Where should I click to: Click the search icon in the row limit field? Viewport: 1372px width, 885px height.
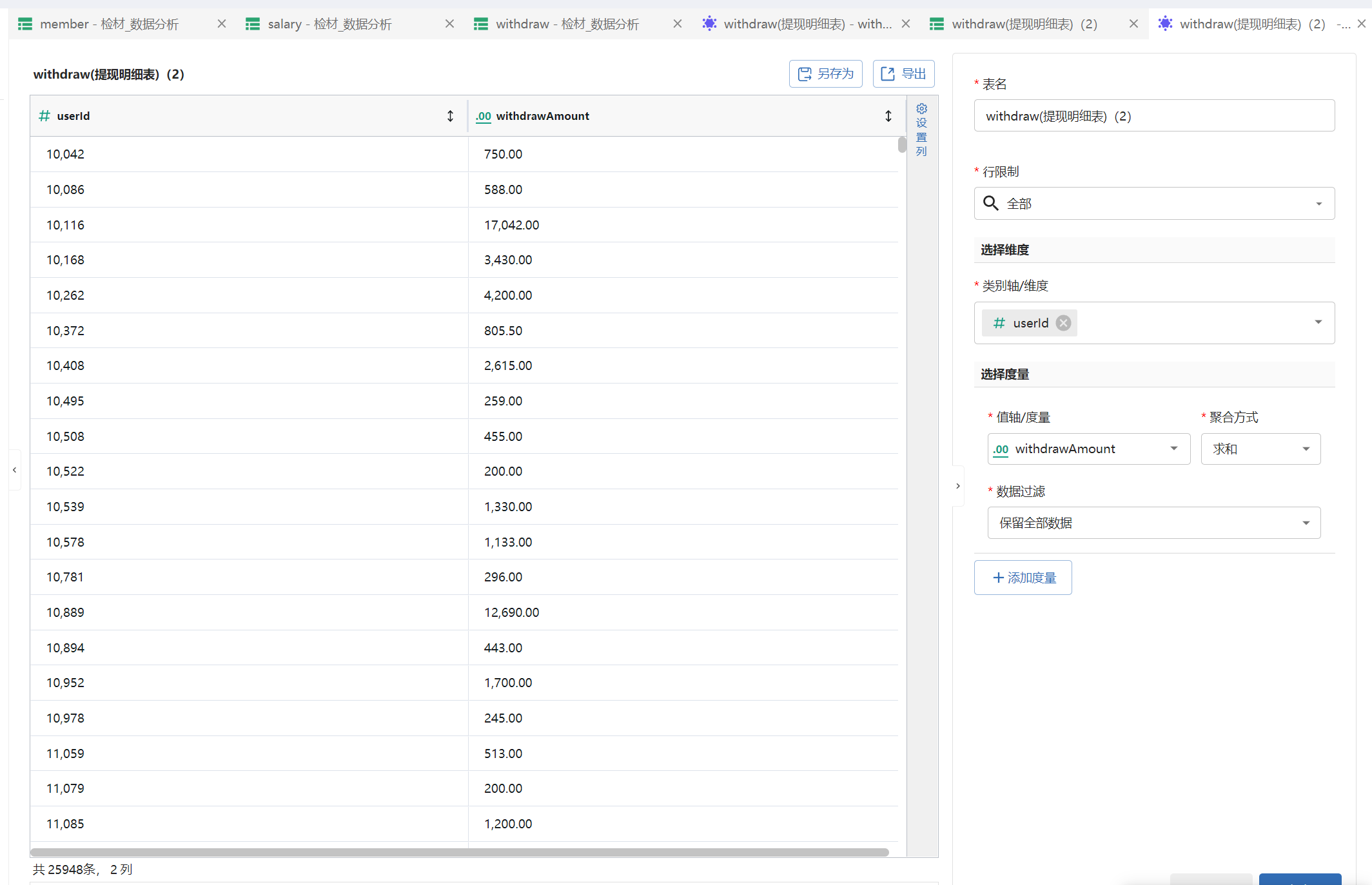(990, 204)
